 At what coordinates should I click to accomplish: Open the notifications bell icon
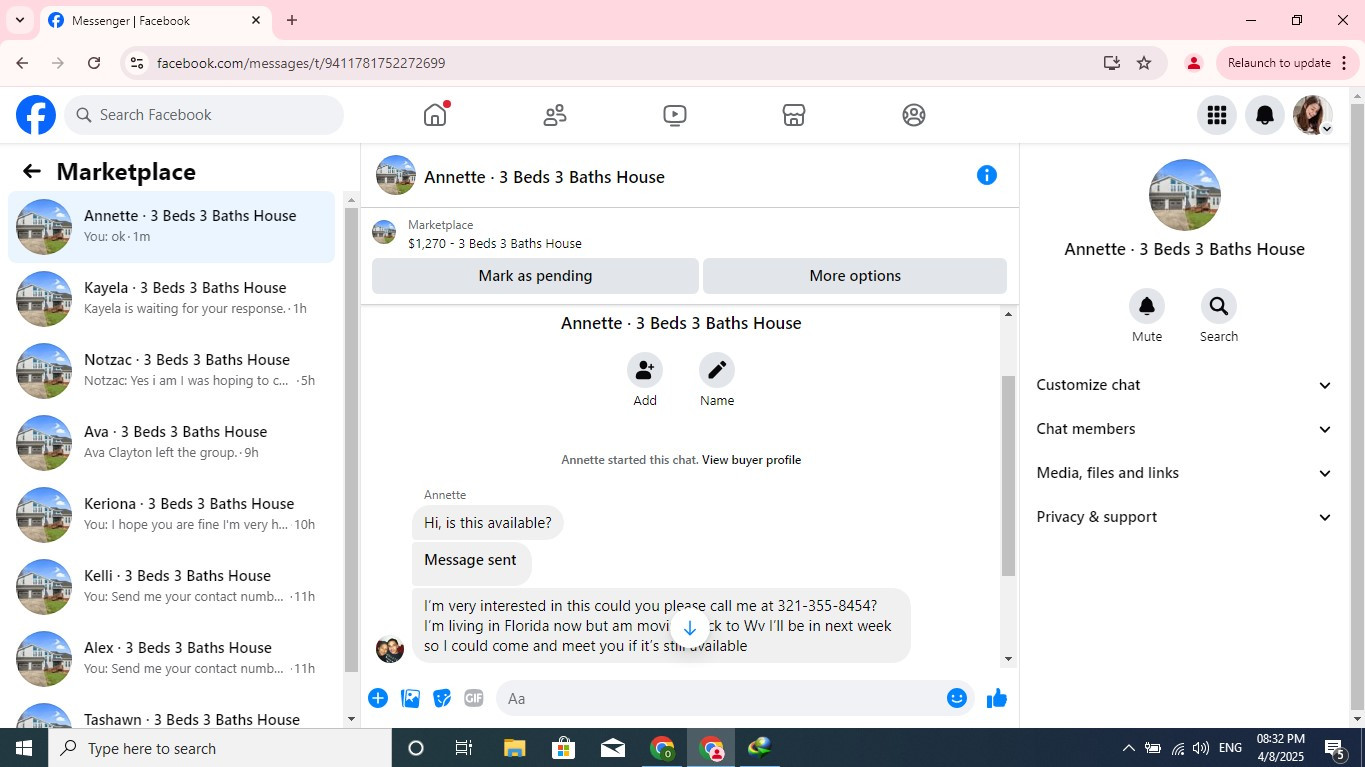pos(1265,115)
